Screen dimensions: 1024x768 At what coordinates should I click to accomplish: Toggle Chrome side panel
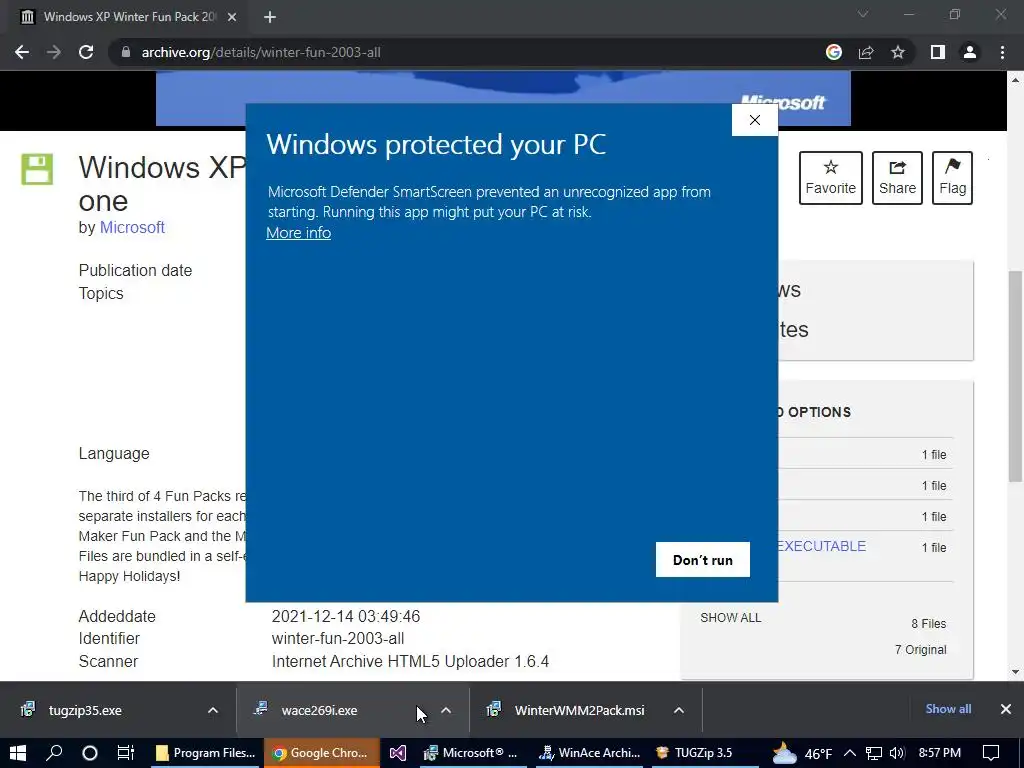pos(938,52)
